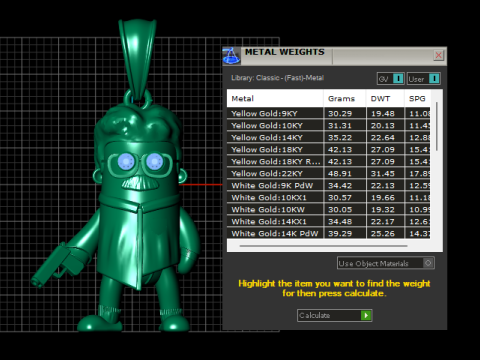Click the 31.31 grams value
The height and width of the screenshot is (360, 480).
pyautogui.click(x=340, y=126)
